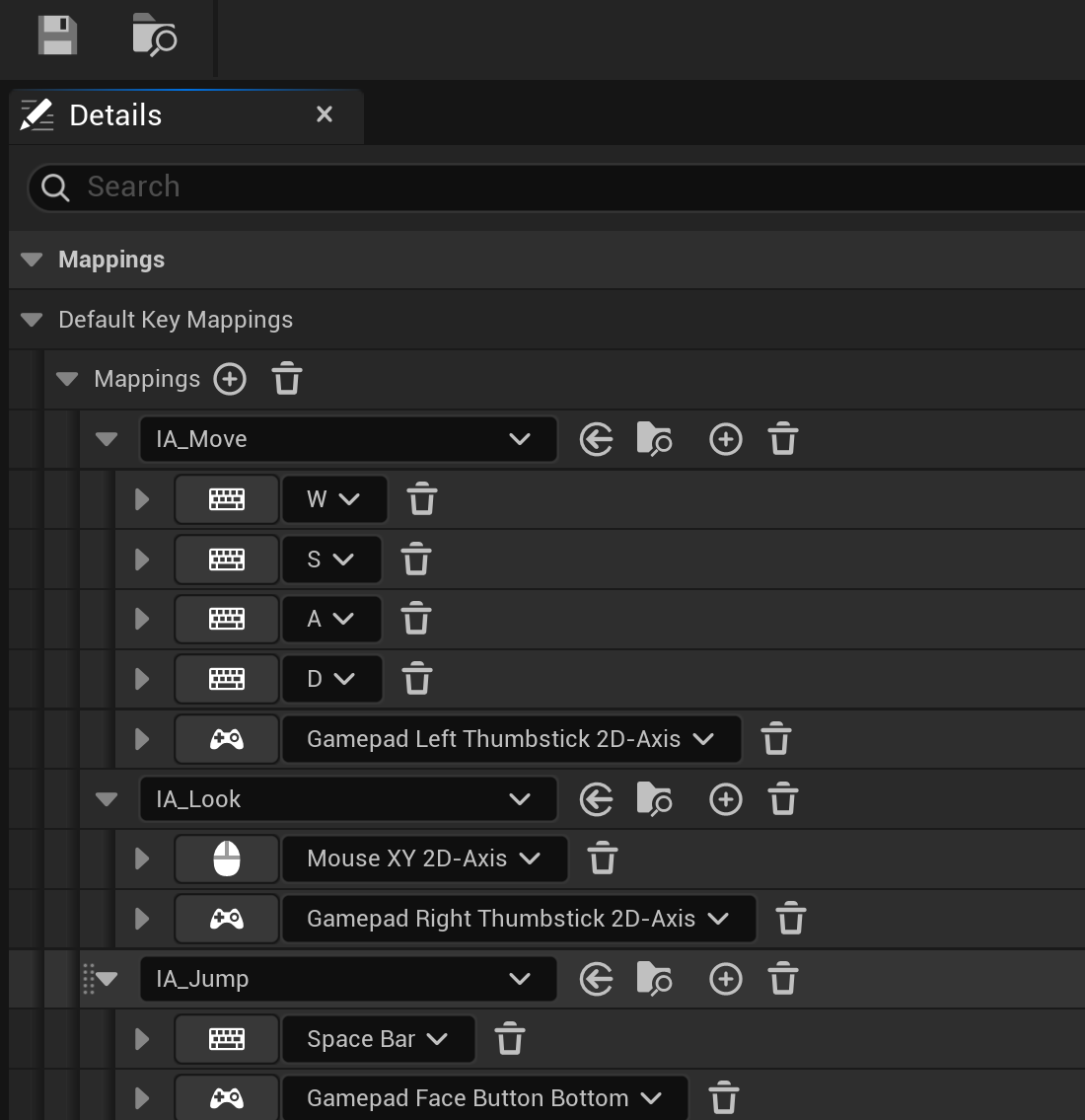
Task: Save the asset with floppy disk icon
Action: [57, 35]
